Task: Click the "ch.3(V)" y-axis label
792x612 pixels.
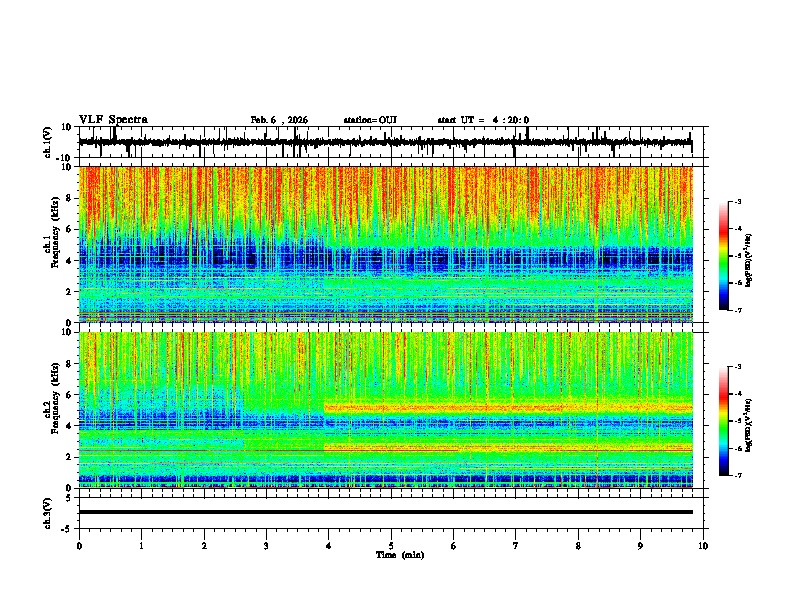Action: 48,513
